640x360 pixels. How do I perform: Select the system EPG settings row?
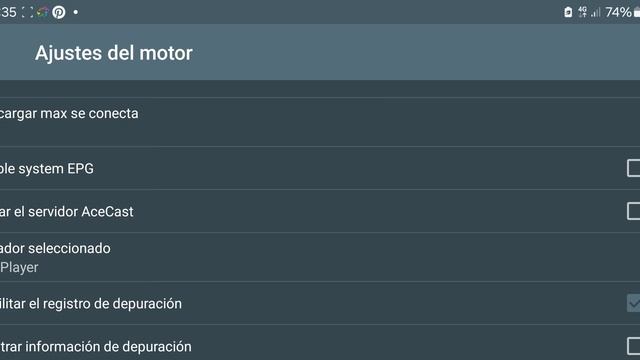coord(320,168)
